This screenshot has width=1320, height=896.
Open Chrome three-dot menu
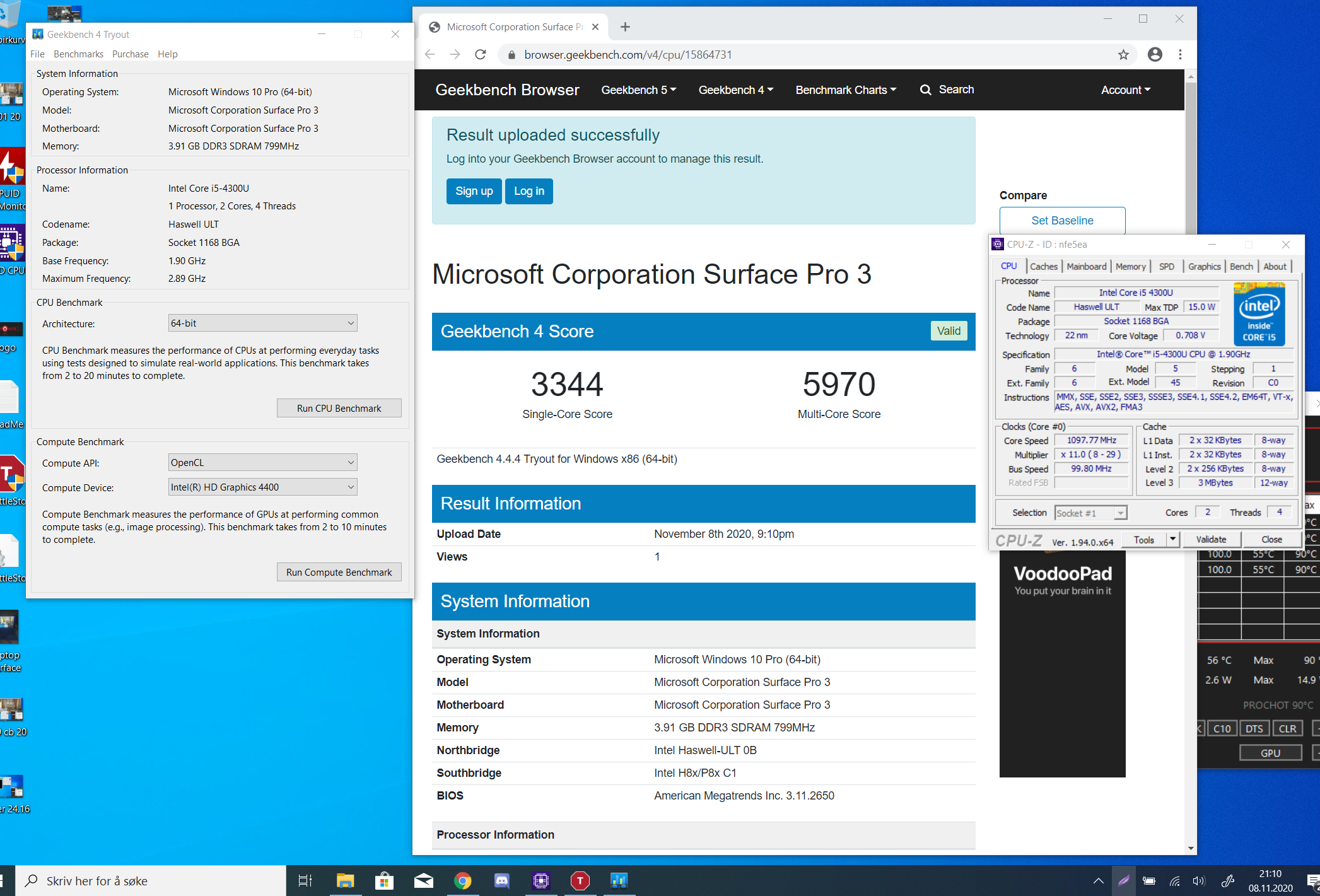pos(1180,55)
